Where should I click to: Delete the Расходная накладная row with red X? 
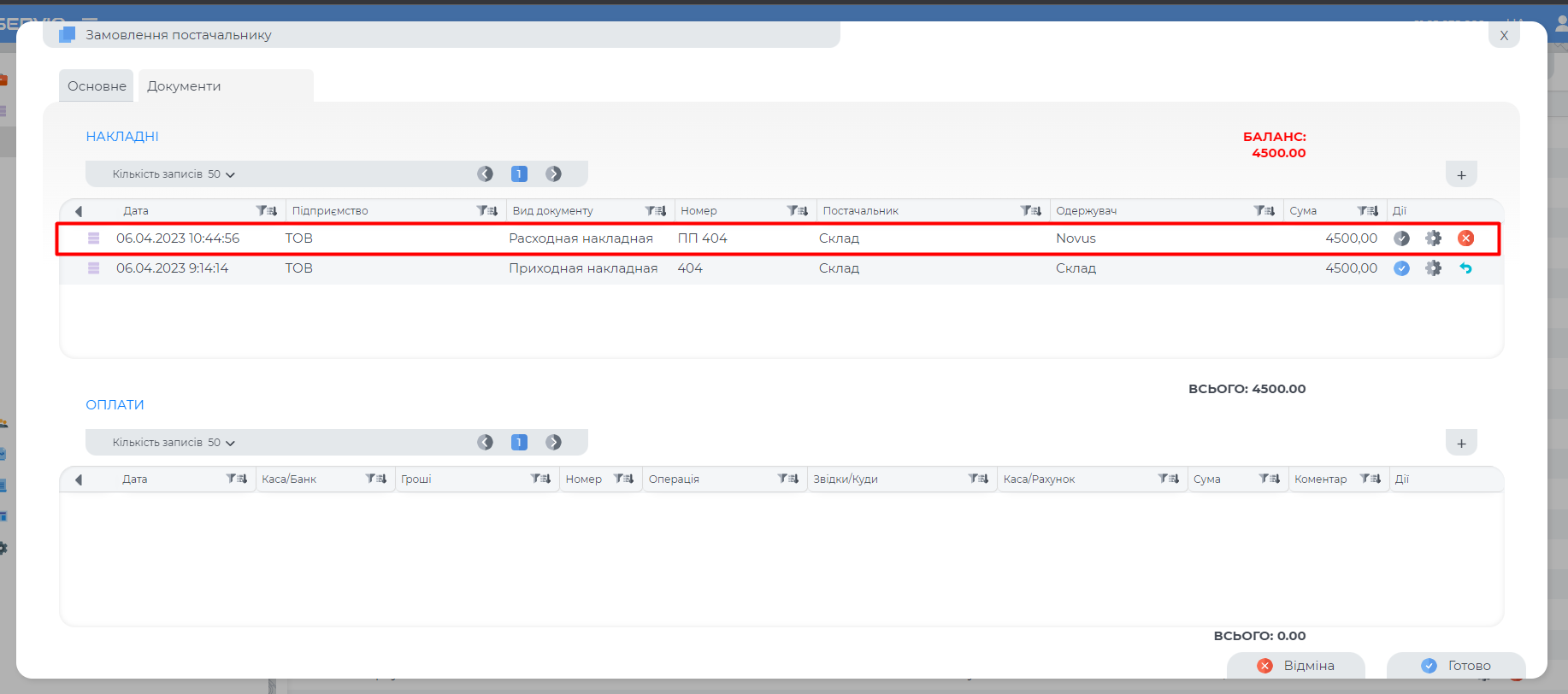click(1465, 238)
